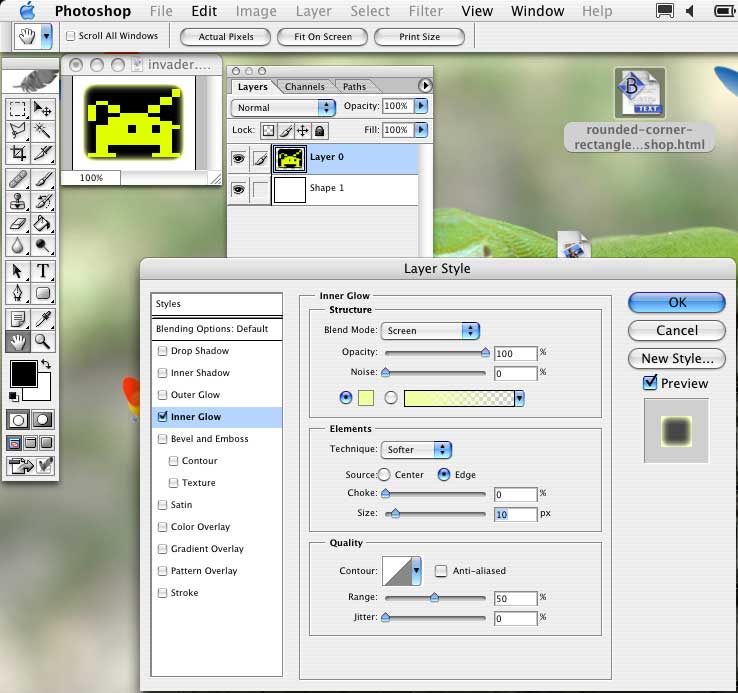
Task: Click Cancel in Layer Style dialog
Action: click(677, 330)
